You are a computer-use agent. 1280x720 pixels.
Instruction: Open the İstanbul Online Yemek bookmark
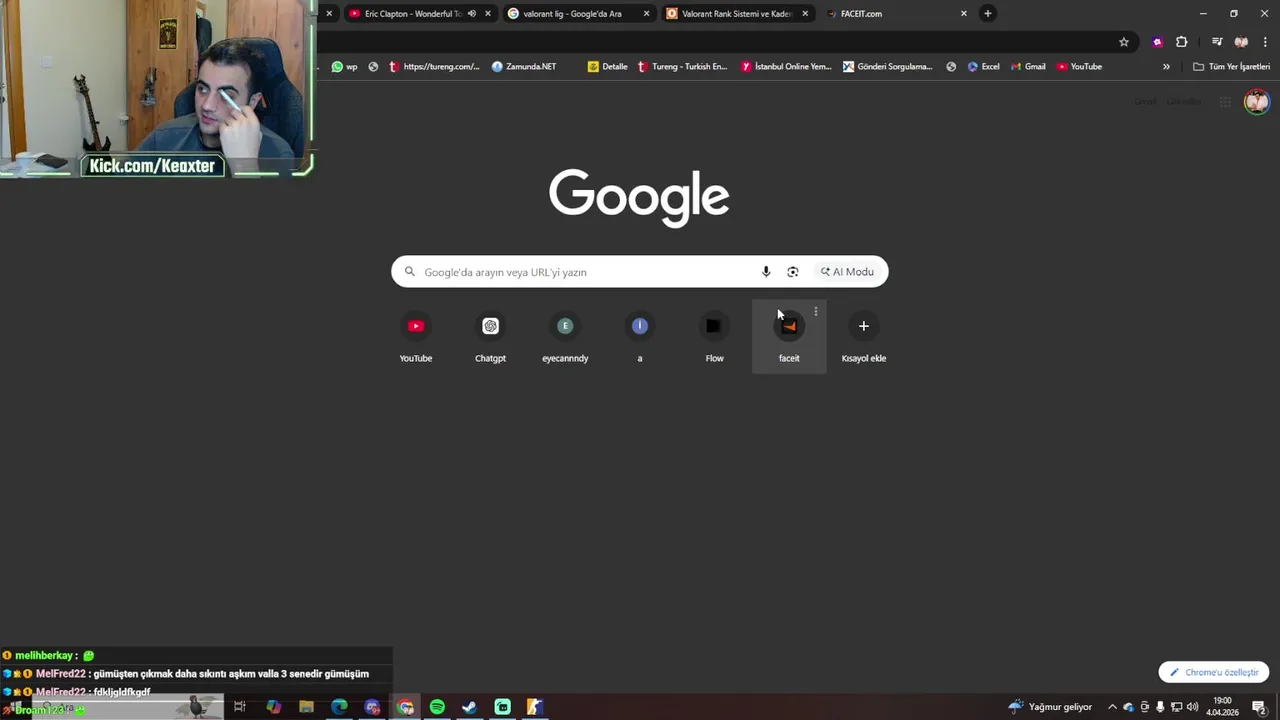coord(787,67)
